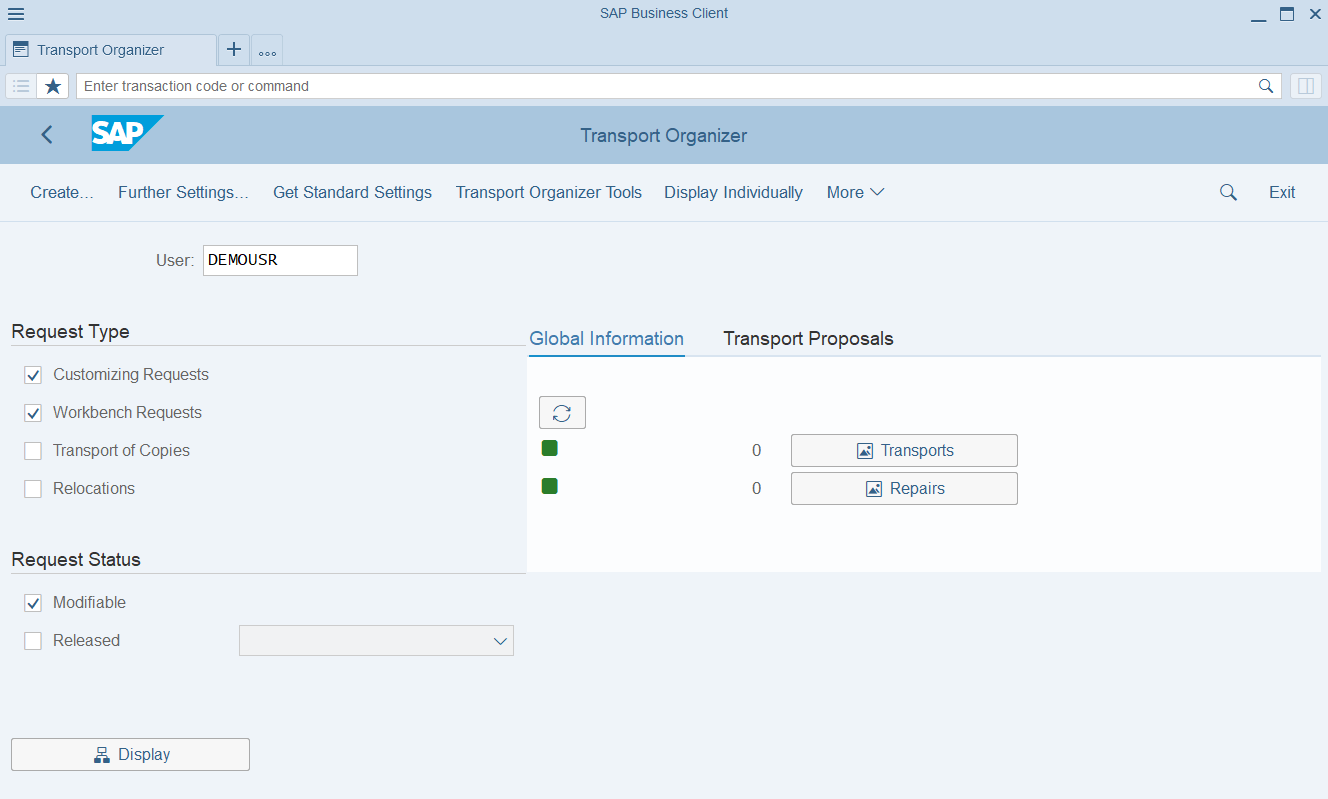Select the Global Information tab
The height and width of the screenshot is (799, 1328).
[x=607, y=338]
